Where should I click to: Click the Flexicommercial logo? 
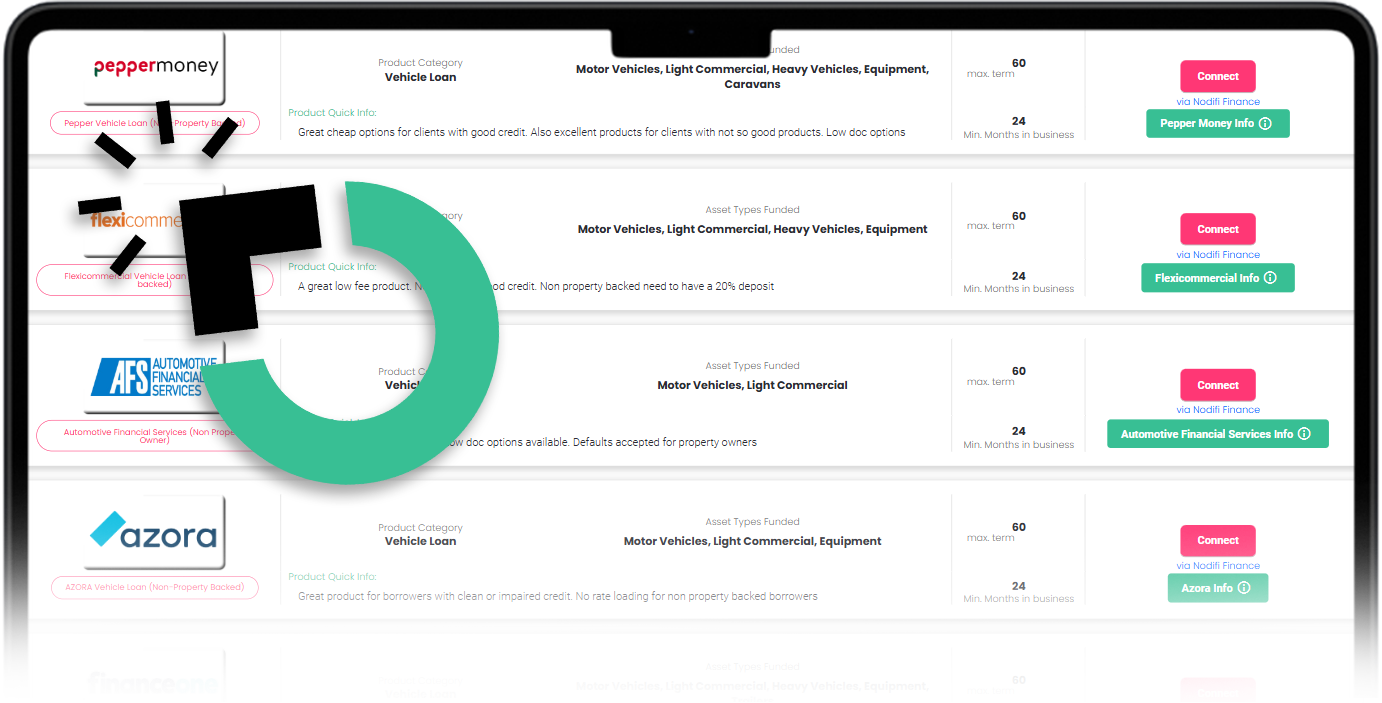point(130,220)
